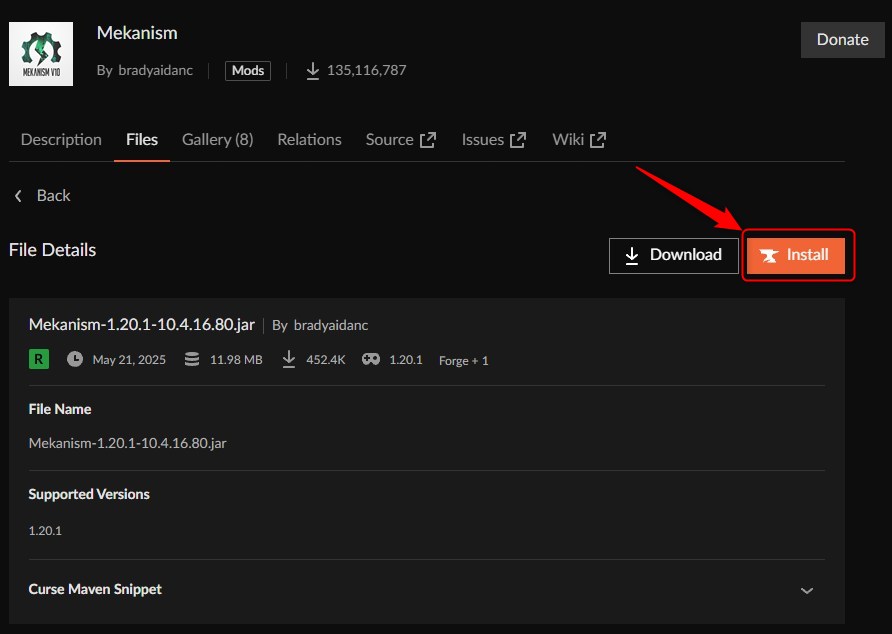Click the File Details heading

(52, 250)
